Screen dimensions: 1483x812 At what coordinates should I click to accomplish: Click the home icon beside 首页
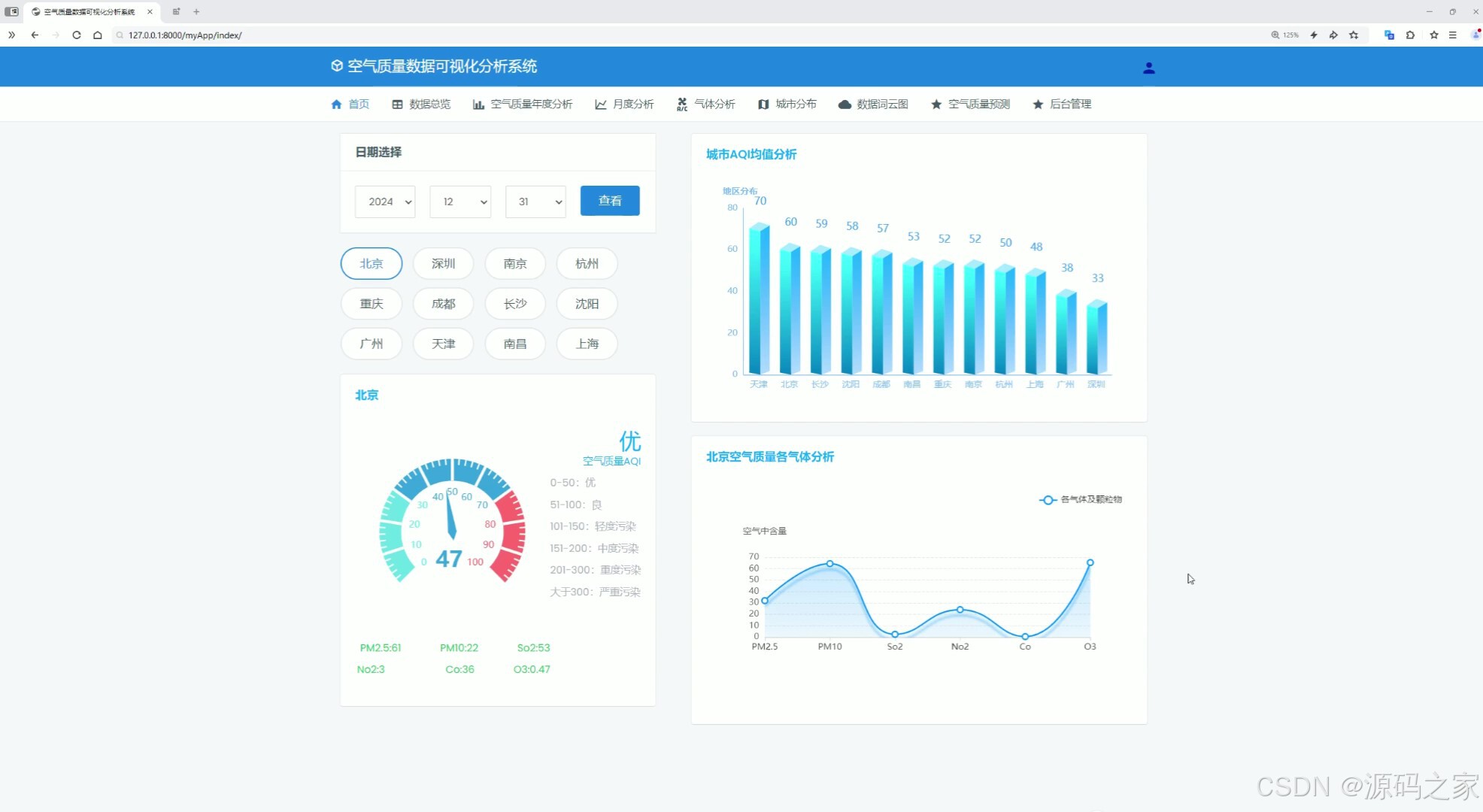pos(336,105)
